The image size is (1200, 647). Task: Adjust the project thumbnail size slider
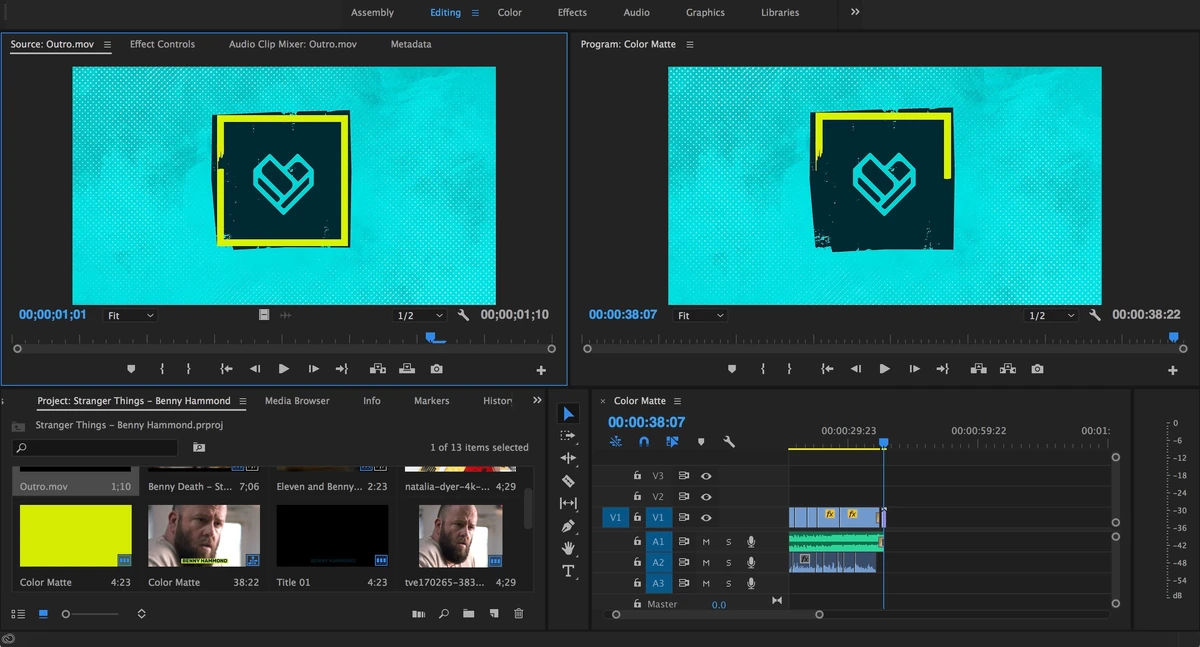click(67, 614)
